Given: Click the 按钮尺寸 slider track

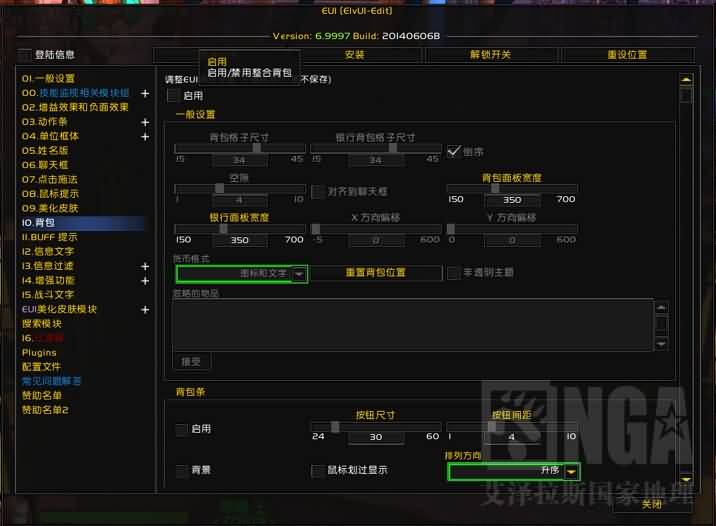Looking at the screenshot, I should 376,427.
